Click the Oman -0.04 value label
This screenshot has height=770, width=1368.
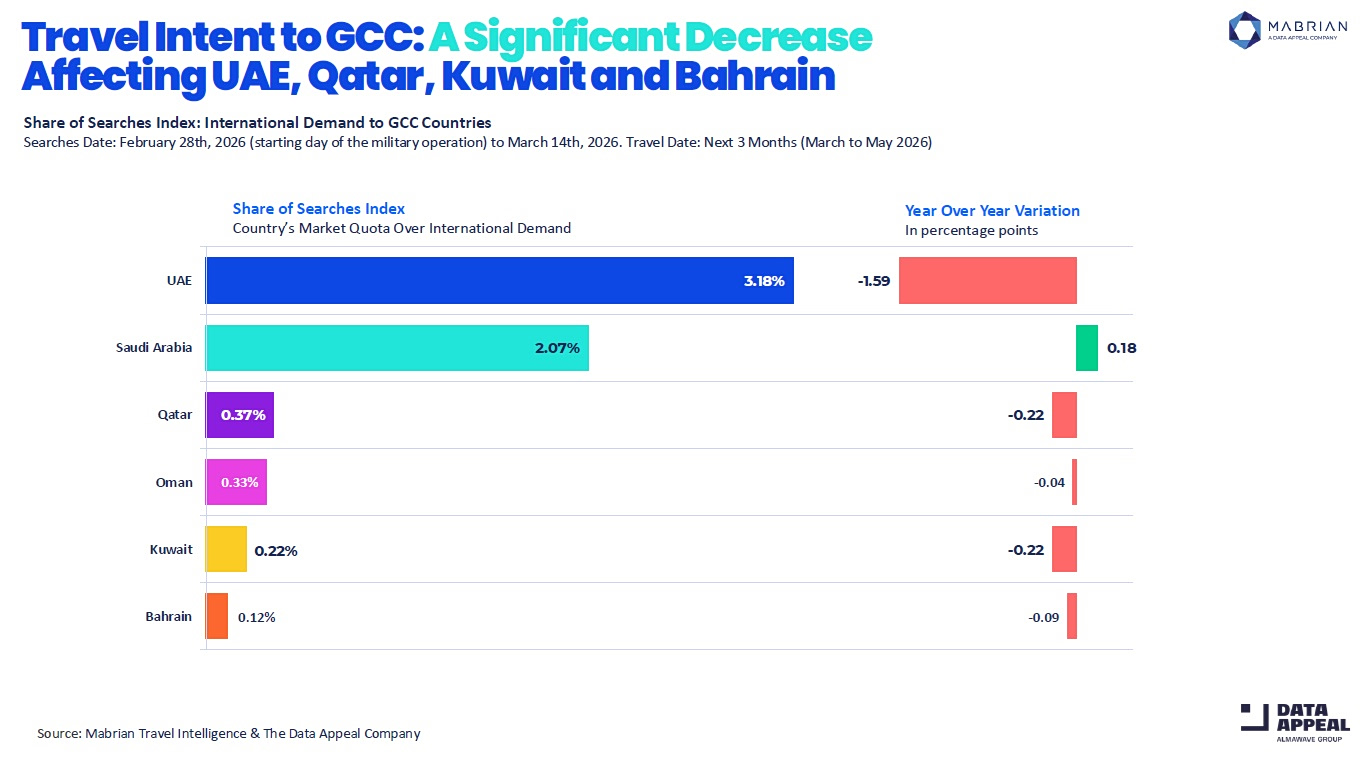[1049, 483]
